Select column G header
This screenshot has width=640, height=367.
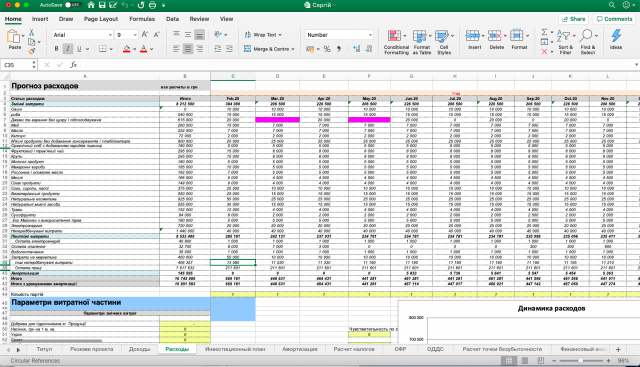411,76
